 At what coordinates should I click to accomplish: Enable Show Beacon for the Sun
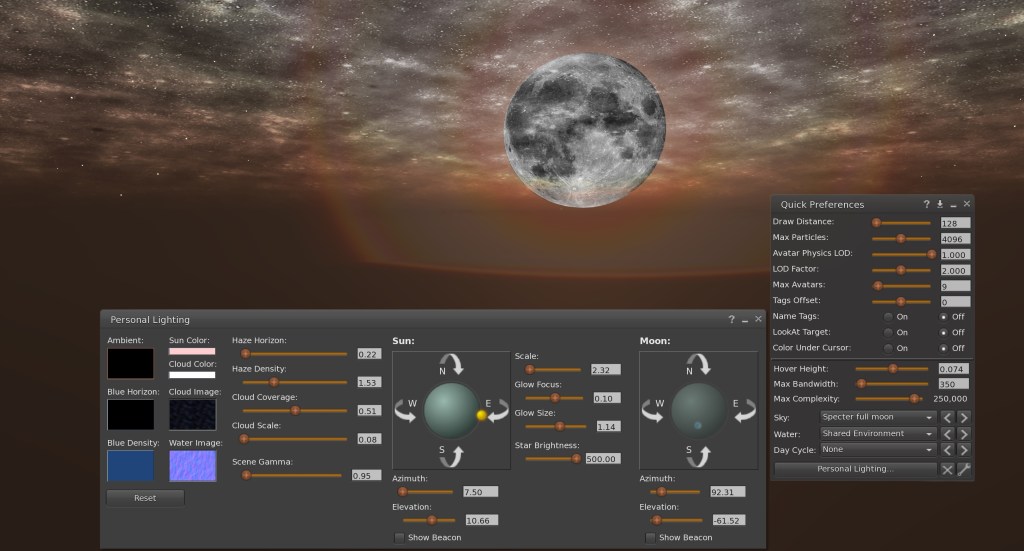pos(400,538)
